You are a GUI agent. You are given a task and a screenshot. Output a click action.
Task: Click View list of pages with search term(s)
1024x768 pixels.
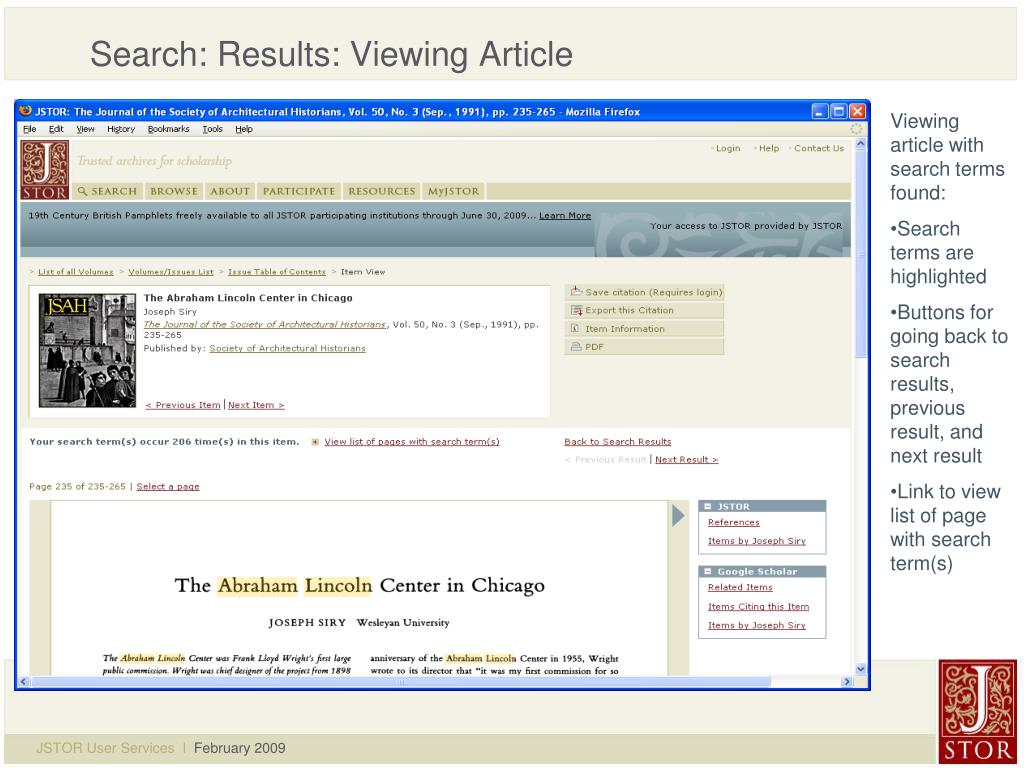pos(412,441)
